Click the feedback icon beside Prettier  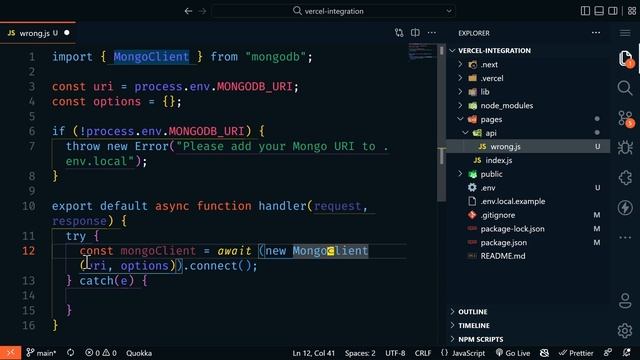[608, 353]
